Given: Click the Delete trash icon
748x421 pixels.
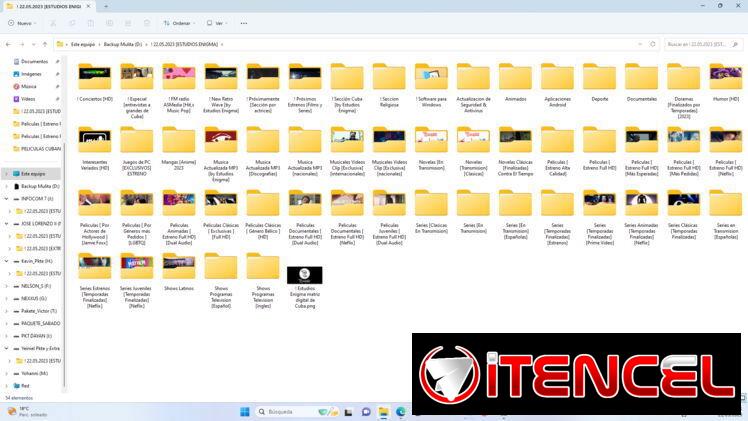Looking at the screenshot, I should [x=147, y=23].
